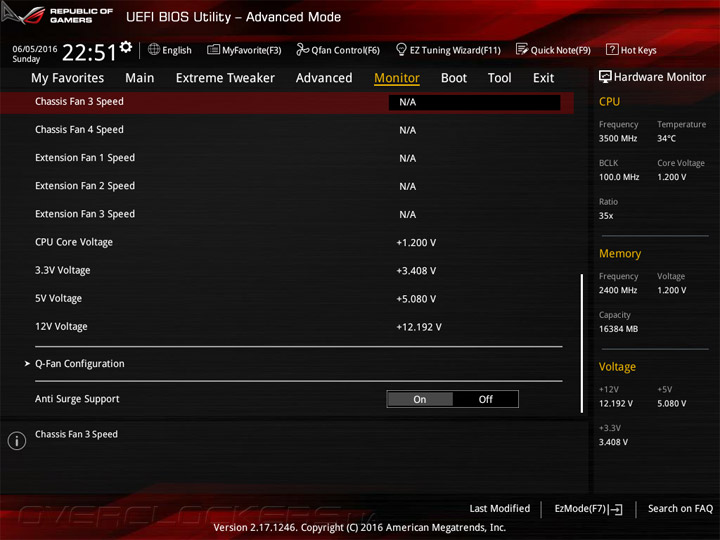The image size is (720, 540).
Task: Open clock settings gear icon
Action: tap(126, 47)
